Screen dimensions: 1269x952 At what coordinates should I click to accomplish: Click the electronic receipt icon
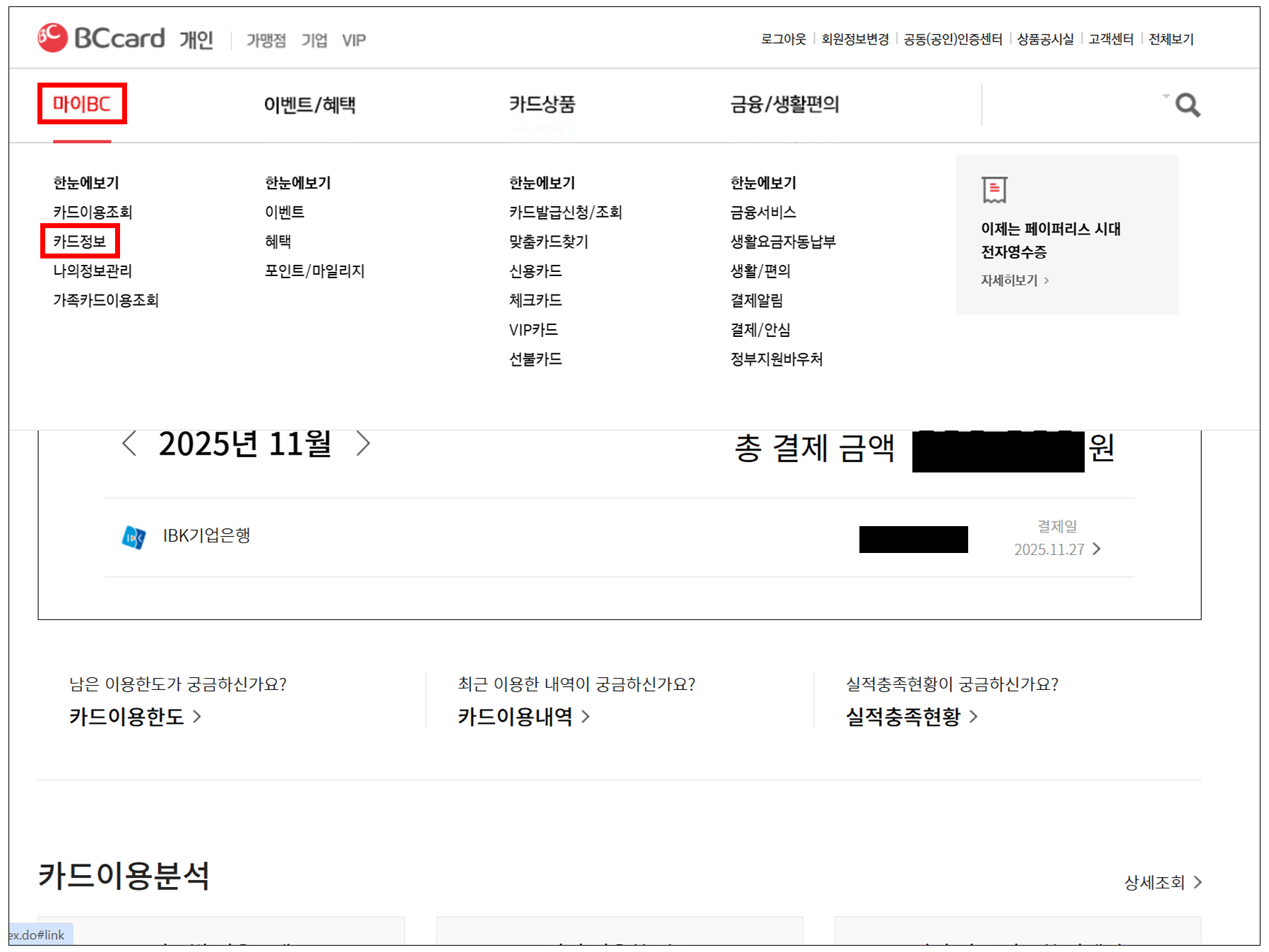[x=994, y=190]
